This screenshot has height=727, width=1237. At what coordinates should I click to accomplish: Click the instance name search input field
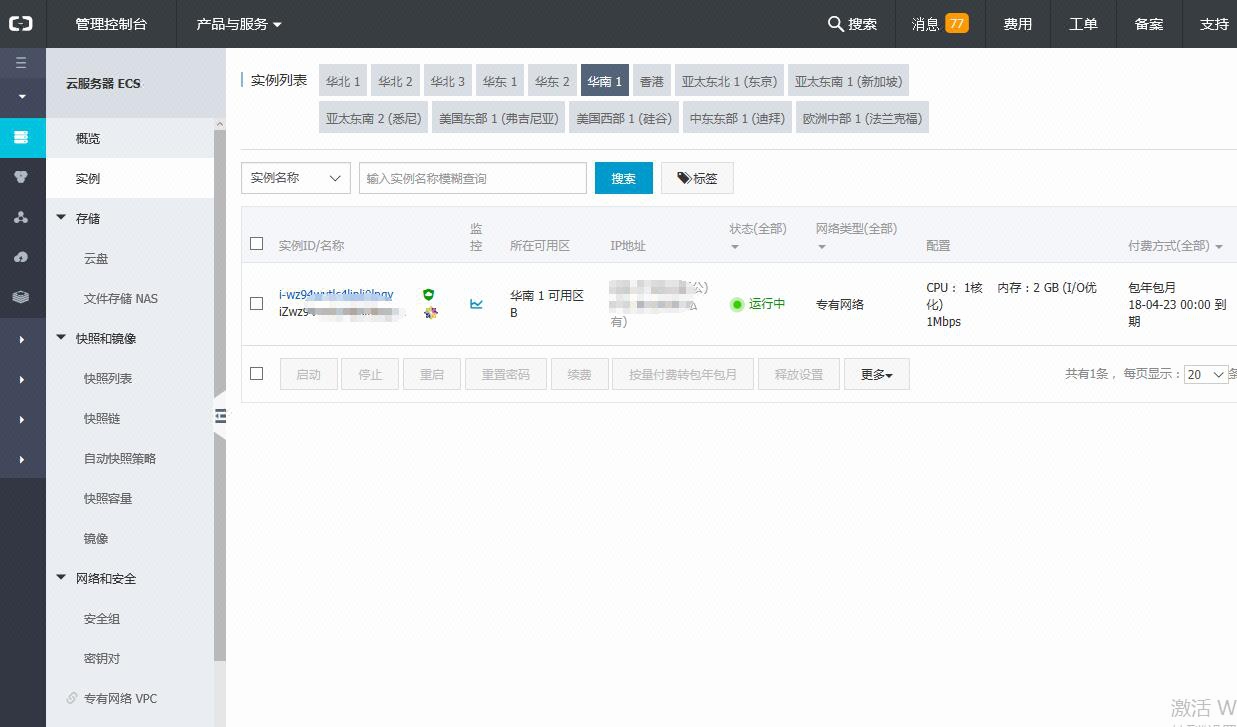(x=472, y=178)
